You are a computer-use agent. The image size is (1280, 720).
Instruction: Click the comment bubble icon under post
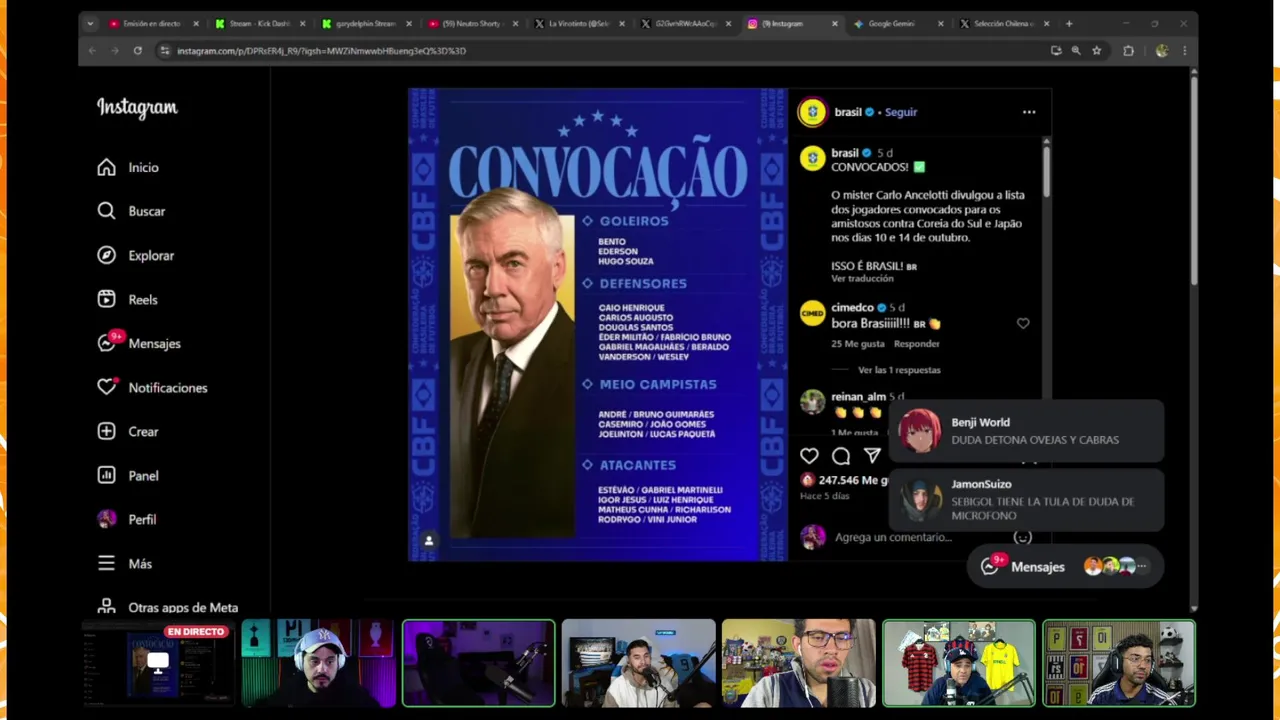841,456
